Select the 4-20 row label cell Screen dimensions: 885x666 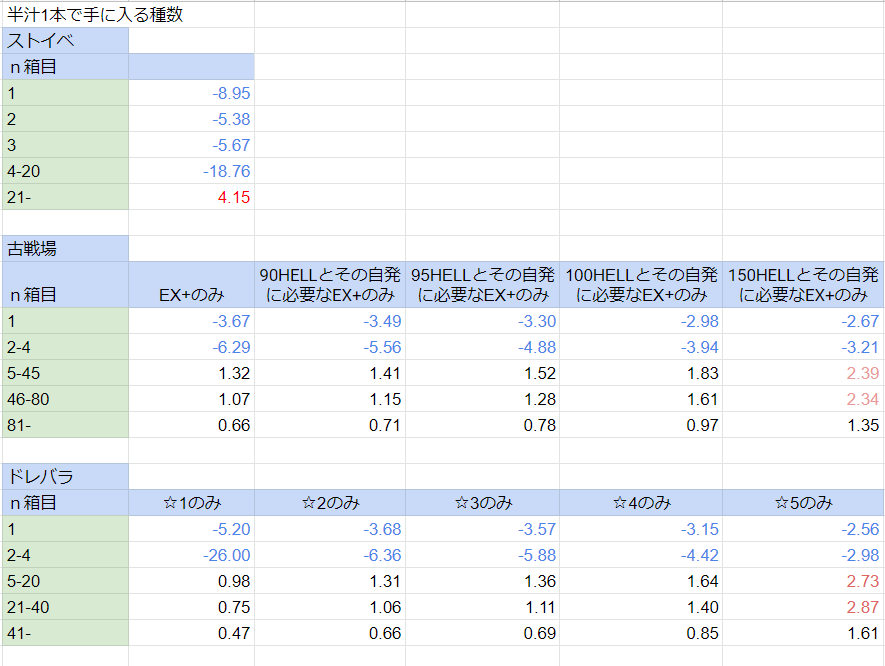(x=65, y=170)
